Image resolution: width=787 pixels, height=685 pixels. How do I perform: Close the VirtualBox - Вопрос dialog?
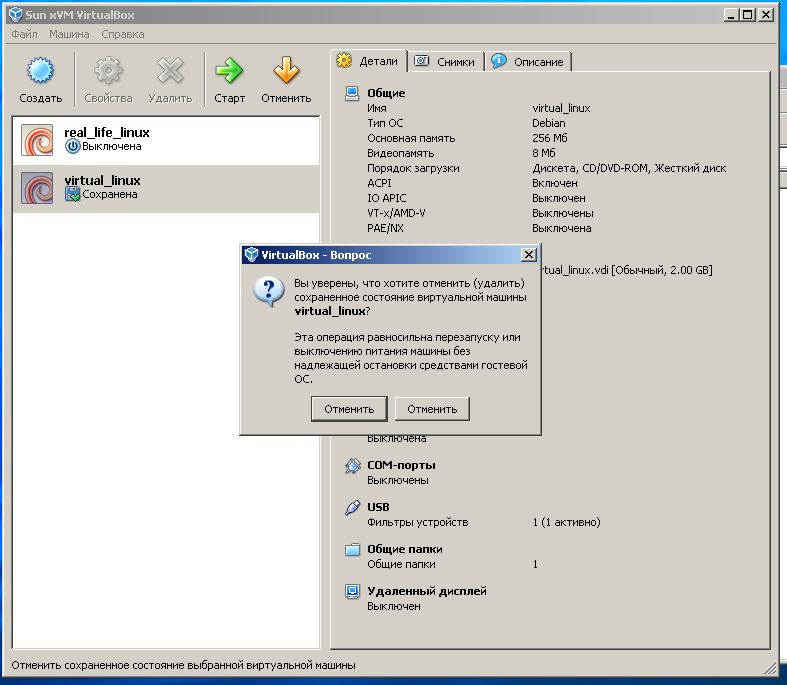528,255
